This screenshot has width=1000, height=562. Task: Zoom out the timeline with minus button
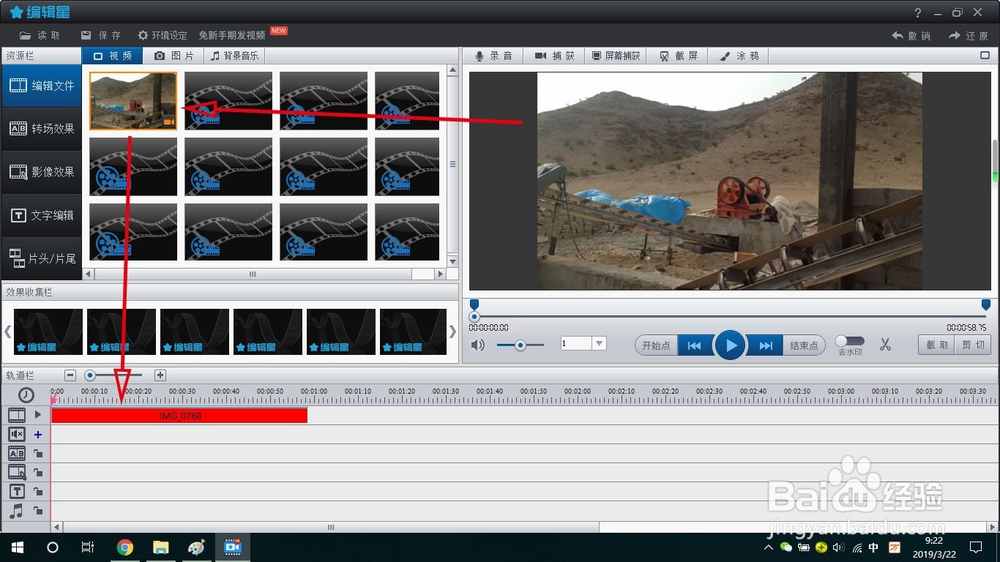click(x=70, y=375)
